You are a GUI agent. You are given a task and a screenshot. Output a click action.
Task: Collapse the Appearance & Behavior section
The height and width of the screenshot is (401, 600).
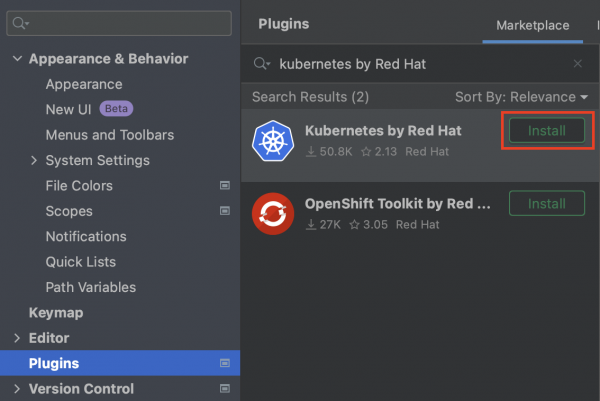tap(17, 59)
